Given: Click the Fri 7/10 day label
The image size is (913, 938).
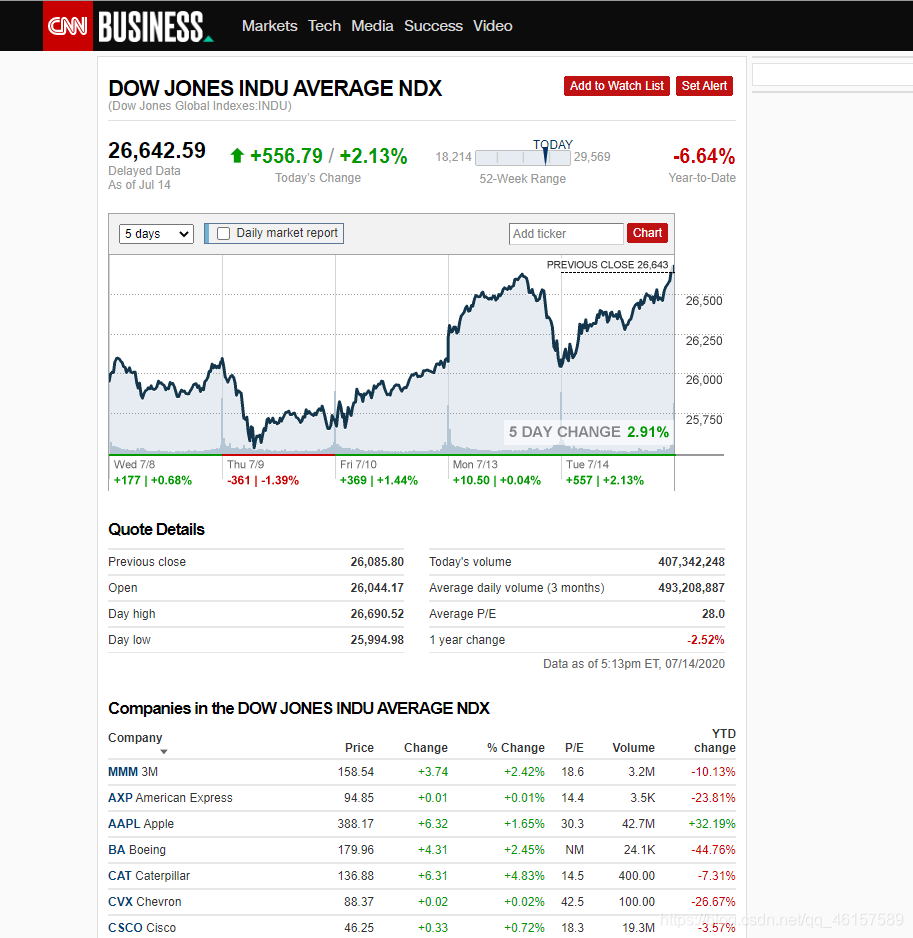Looking at the screenshot, I should 358,464.
